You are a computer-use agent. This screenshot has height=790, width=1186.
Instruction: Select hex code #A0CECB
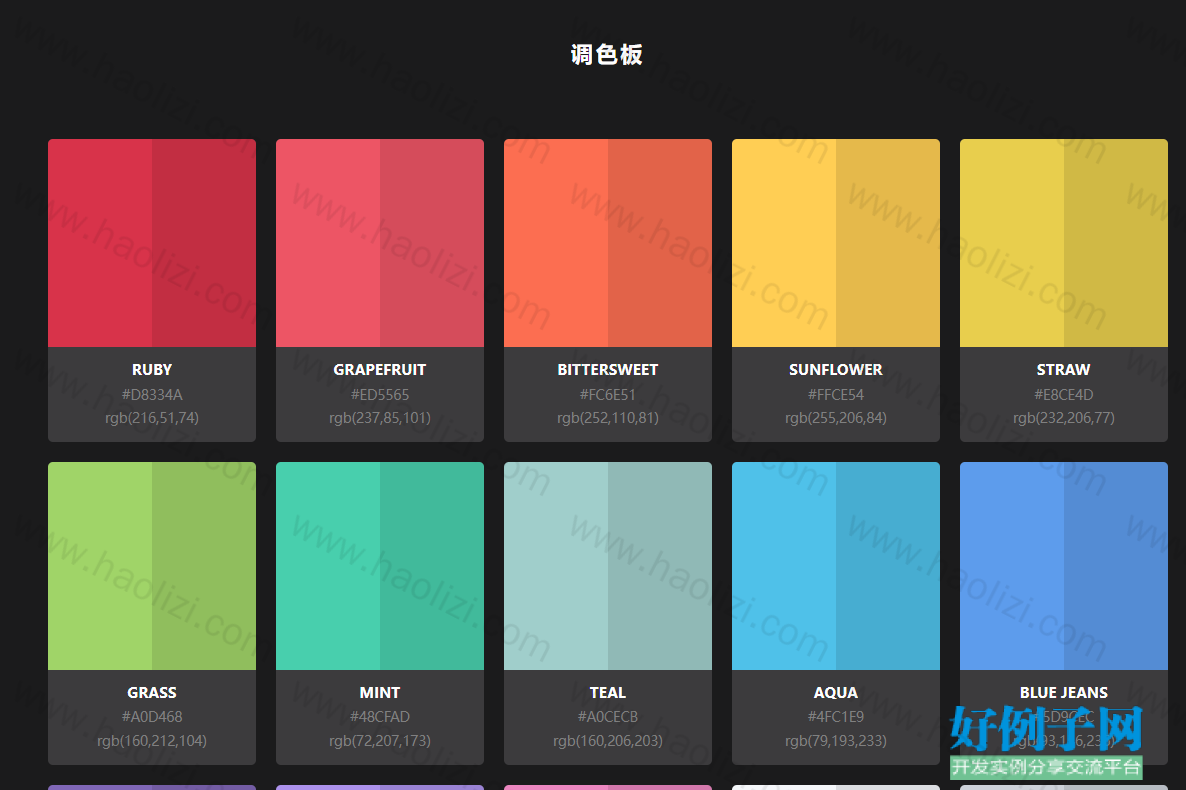[608, 717]
